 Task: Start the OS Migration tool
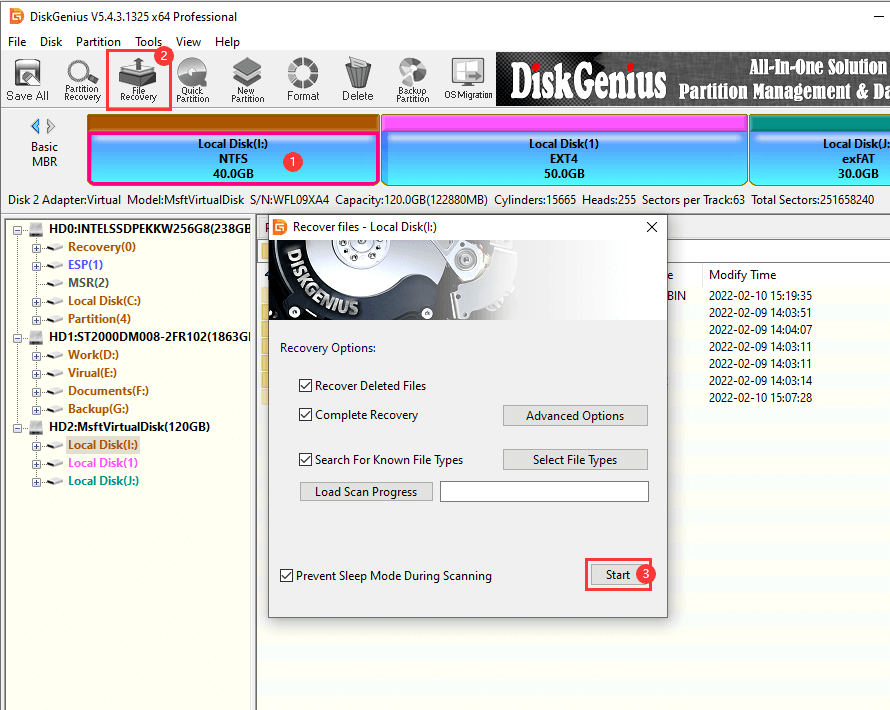click(x=468, y=80)
